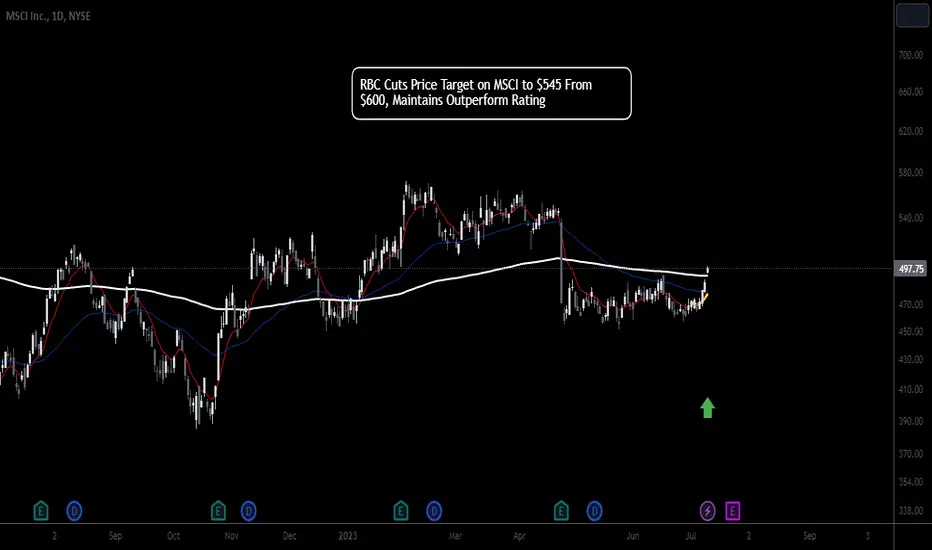Click the 390.00 price axis label
932x550 pixels.
(911, 421)
